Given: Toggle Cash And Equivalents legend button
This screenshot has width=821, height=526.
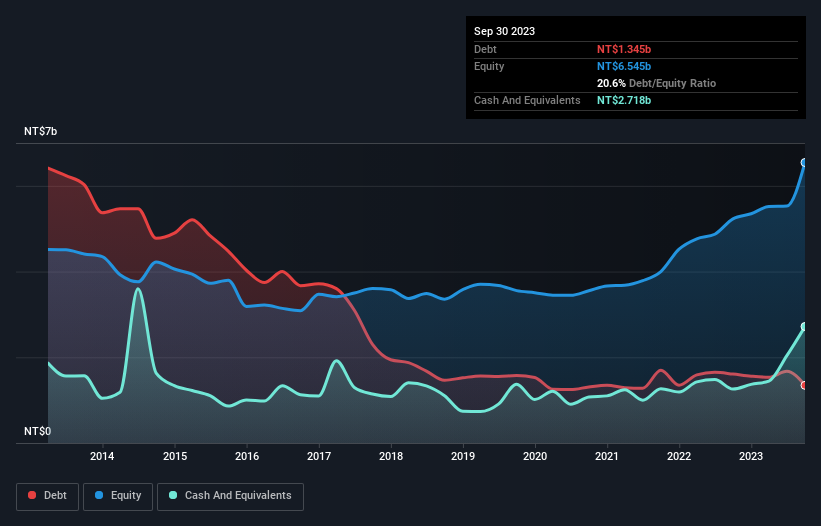Looking at the screenshot, I should [x=230, y=496].
